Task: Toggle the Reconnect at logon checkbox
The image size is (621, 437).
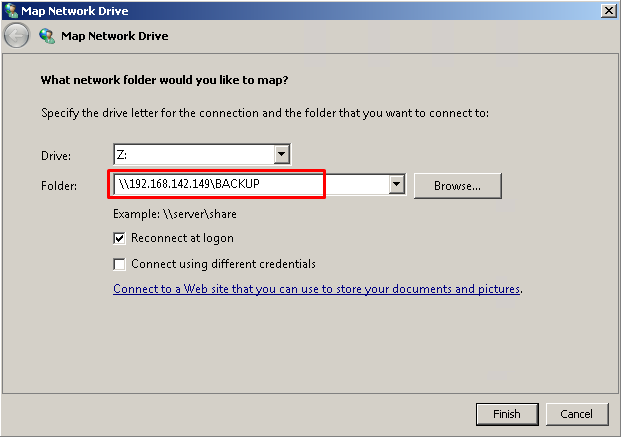Action: click(119, 238)
